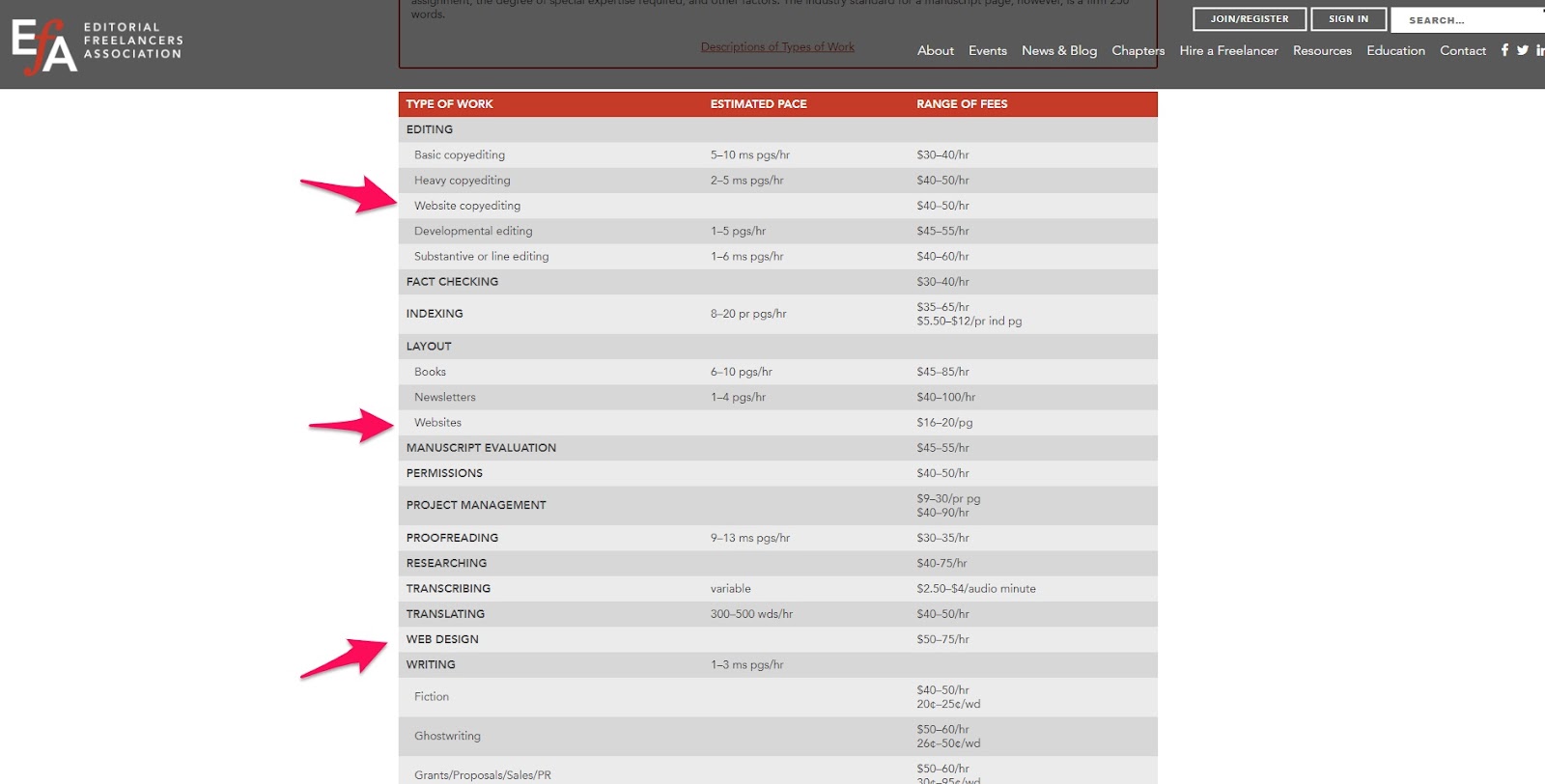The height and width of the screenshot is (784, 1545).
Task: Select the LAYOUT category row label
Action: click(429, 347)
